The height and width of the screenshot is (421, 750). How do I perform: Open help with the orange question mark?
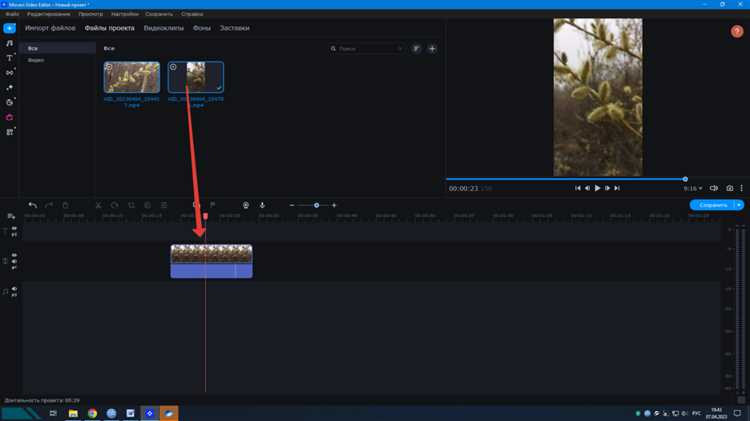point(737,32)
